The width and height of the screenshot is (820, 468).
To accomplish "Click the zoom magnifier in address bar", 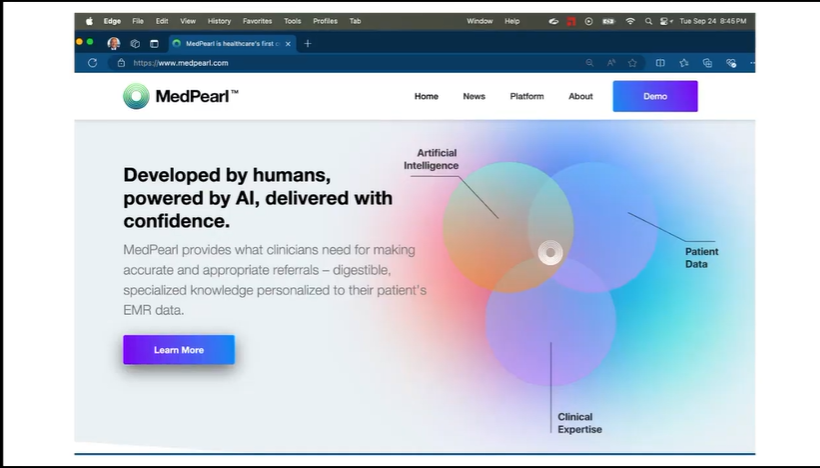I will (590, 62).
